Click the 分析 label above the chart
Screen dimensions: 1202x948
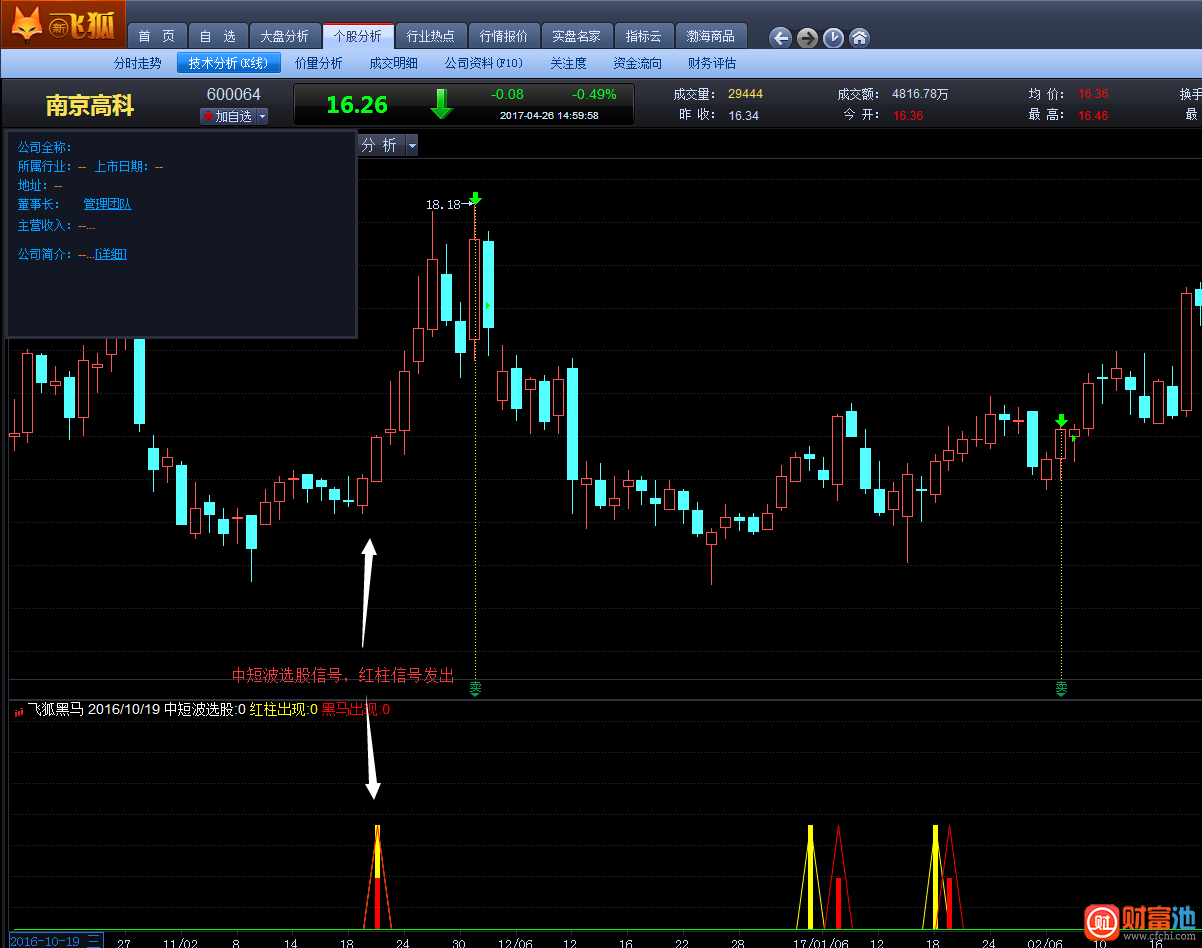(x=379, y=146)
